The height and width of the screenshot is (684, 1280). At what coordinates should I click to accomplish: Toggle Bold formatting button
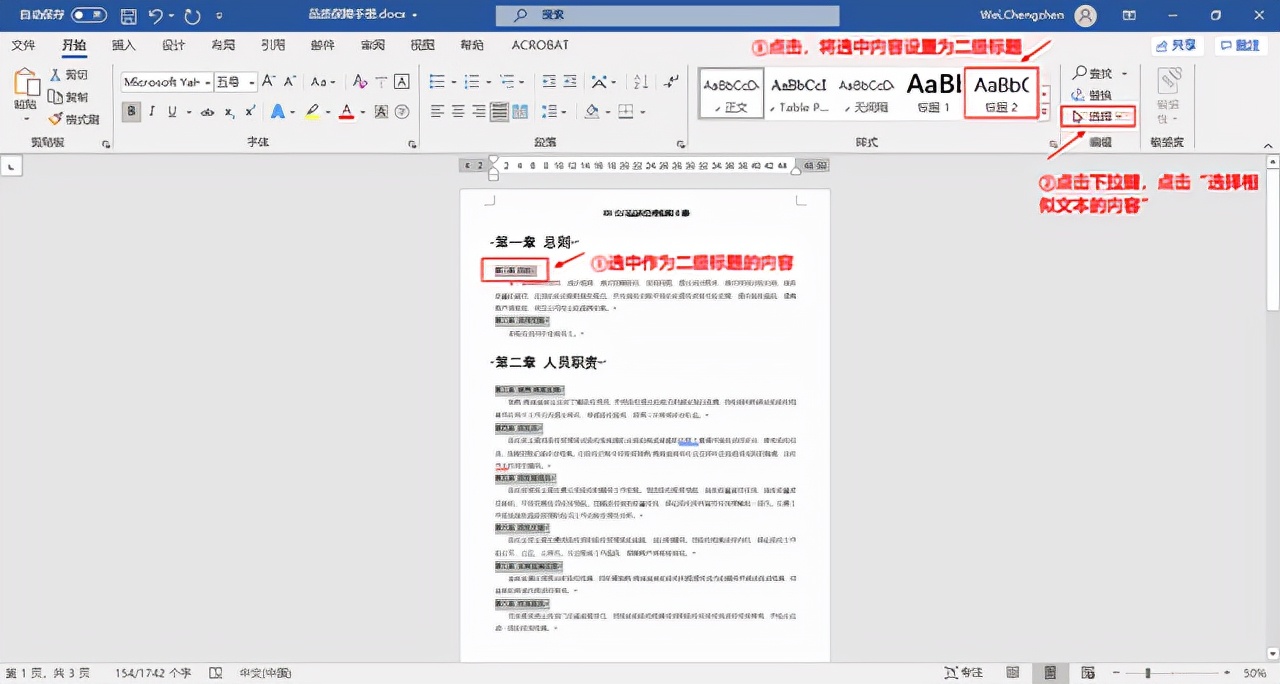[x=131, y=112]
